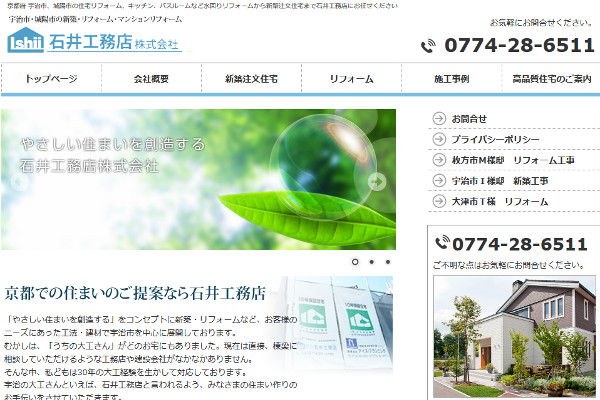600x400 pixels.
Task: Select the third slideshow dot indicator
Action: tap(388, 262)
